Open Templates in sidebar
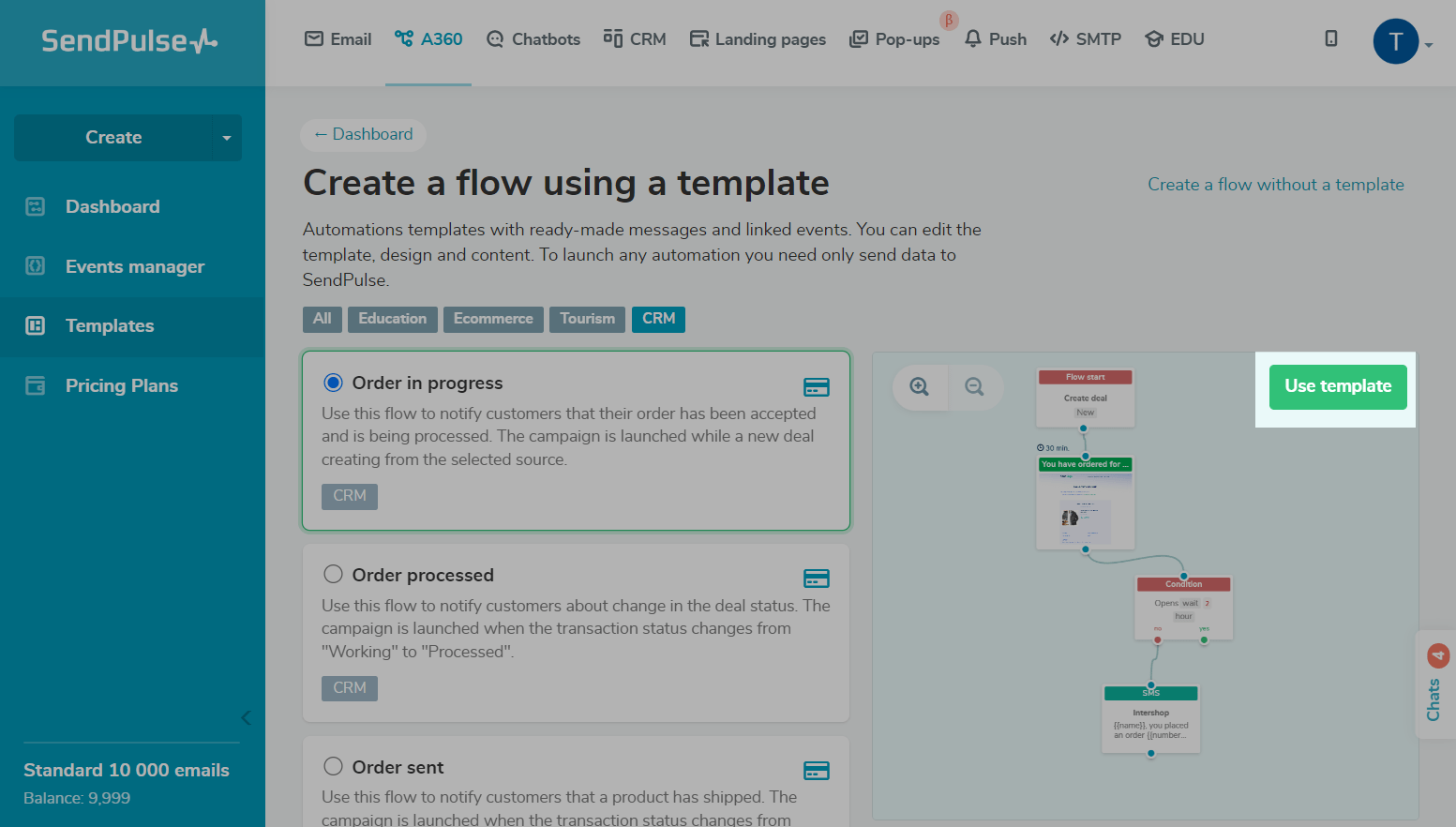Viewport: 1456px width, 827px height. [110, 325]
